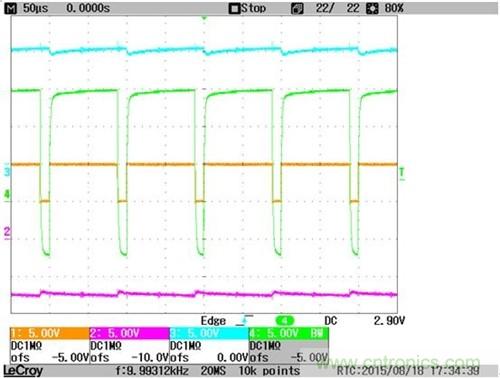The image size is (500, 378).
Task: Click the waveform count icon near 22/22
Action: coord(297,9)
